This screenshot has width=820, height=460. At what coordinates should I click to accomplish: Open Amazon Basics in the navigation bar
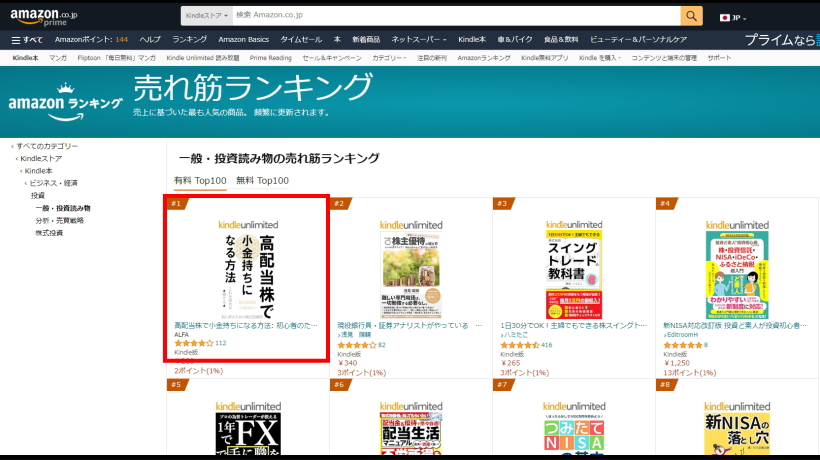click(x=243, y=40)
